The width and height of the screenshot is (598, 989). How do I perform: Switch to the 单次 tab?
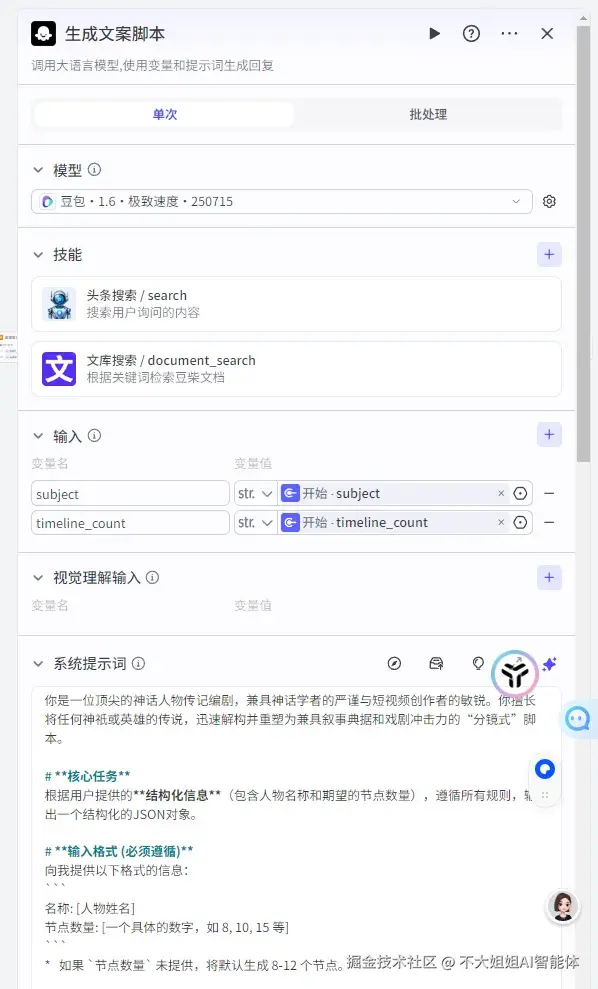pyautogui.click(x=165, y=114)
